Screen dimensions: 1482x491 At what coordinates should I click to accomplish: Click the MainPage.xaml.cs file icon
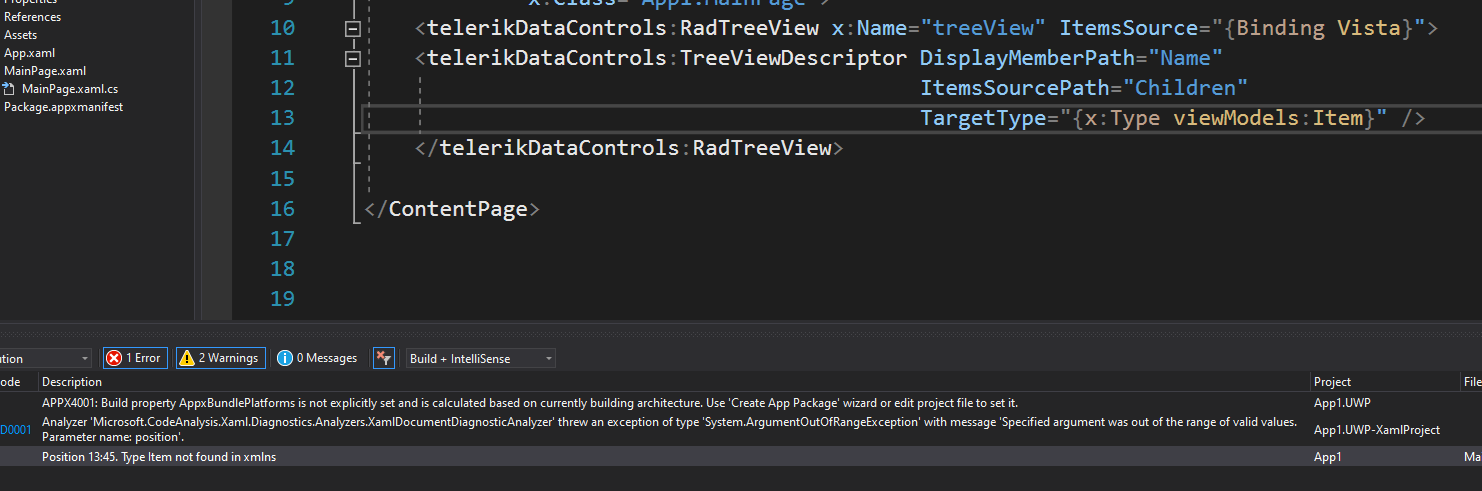[10, 89]
